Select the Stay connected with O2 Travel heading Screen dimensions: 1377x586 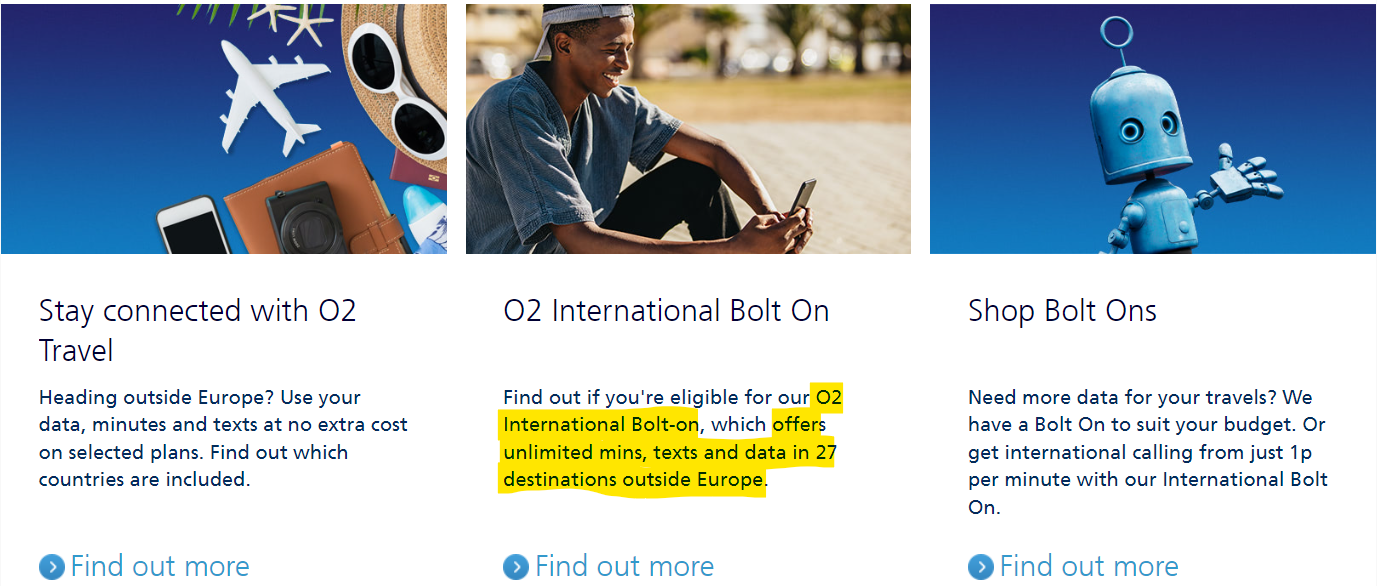(196, 328)
